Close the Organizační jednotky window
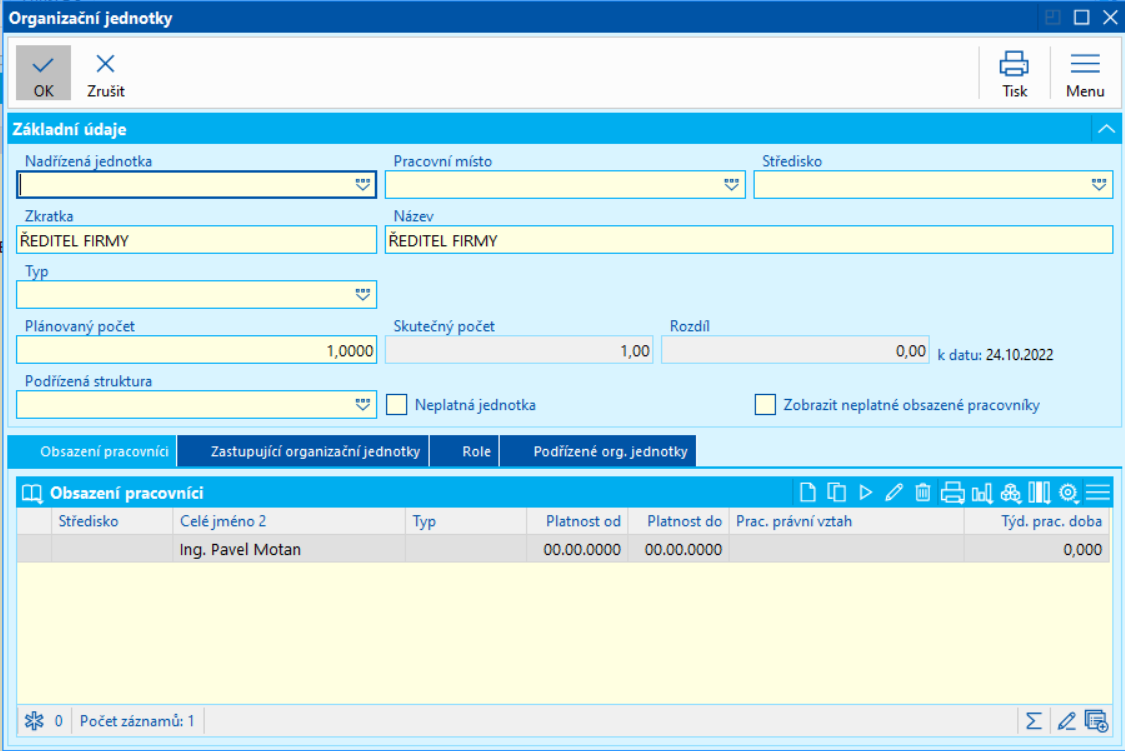1125x751 pixels. [1110, 17]
